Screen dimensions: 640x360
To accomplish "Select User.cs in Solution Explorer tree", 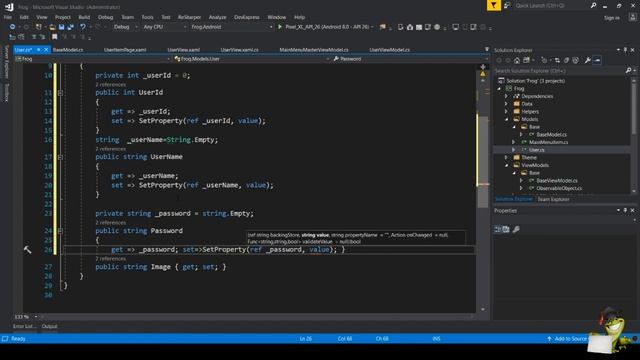I will pyautogui.click(x=536, y=150).
